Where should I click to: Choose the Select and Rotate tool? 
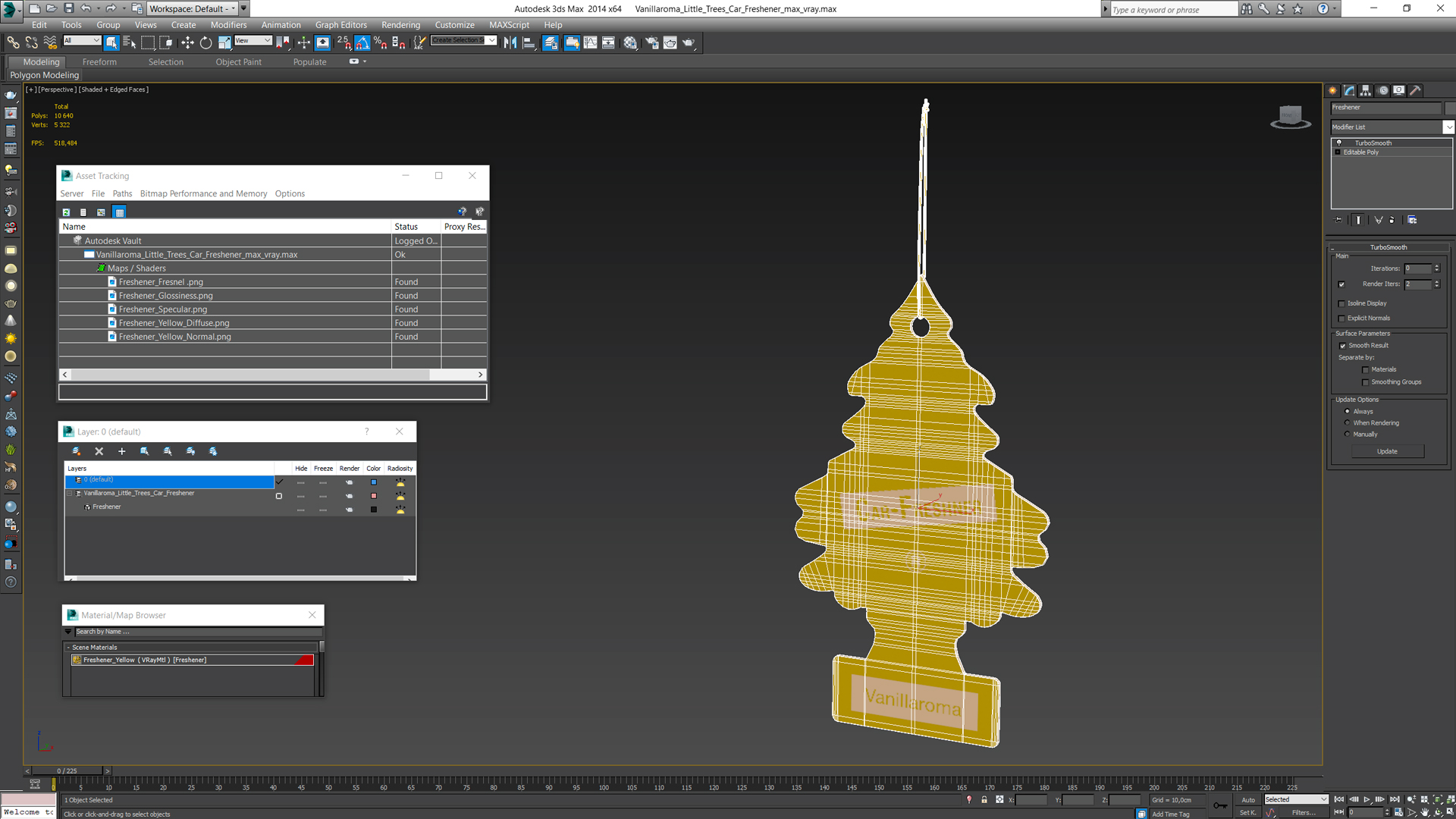pos(206,42)
